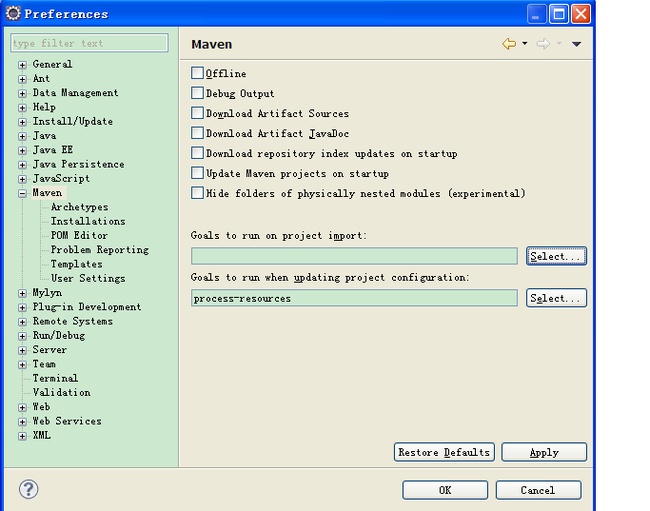Expand the Remote Systems node
Screen dimensions: 650x511
pos(22,322)
